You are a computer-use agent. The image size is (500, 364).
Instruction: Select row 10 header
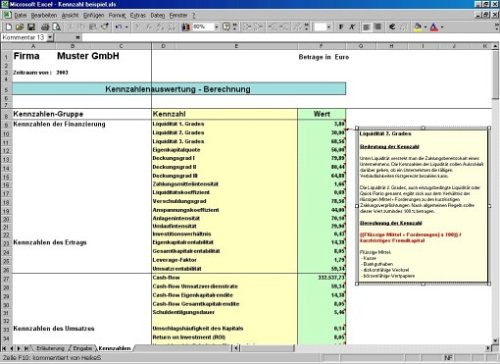(x=6, y=134)
